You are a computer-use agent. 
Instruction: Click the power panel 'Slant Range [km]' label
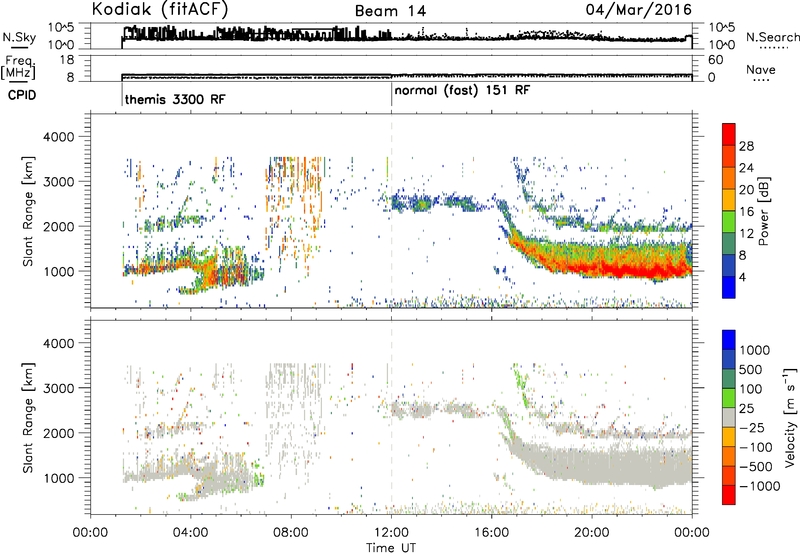coord(29,211)
